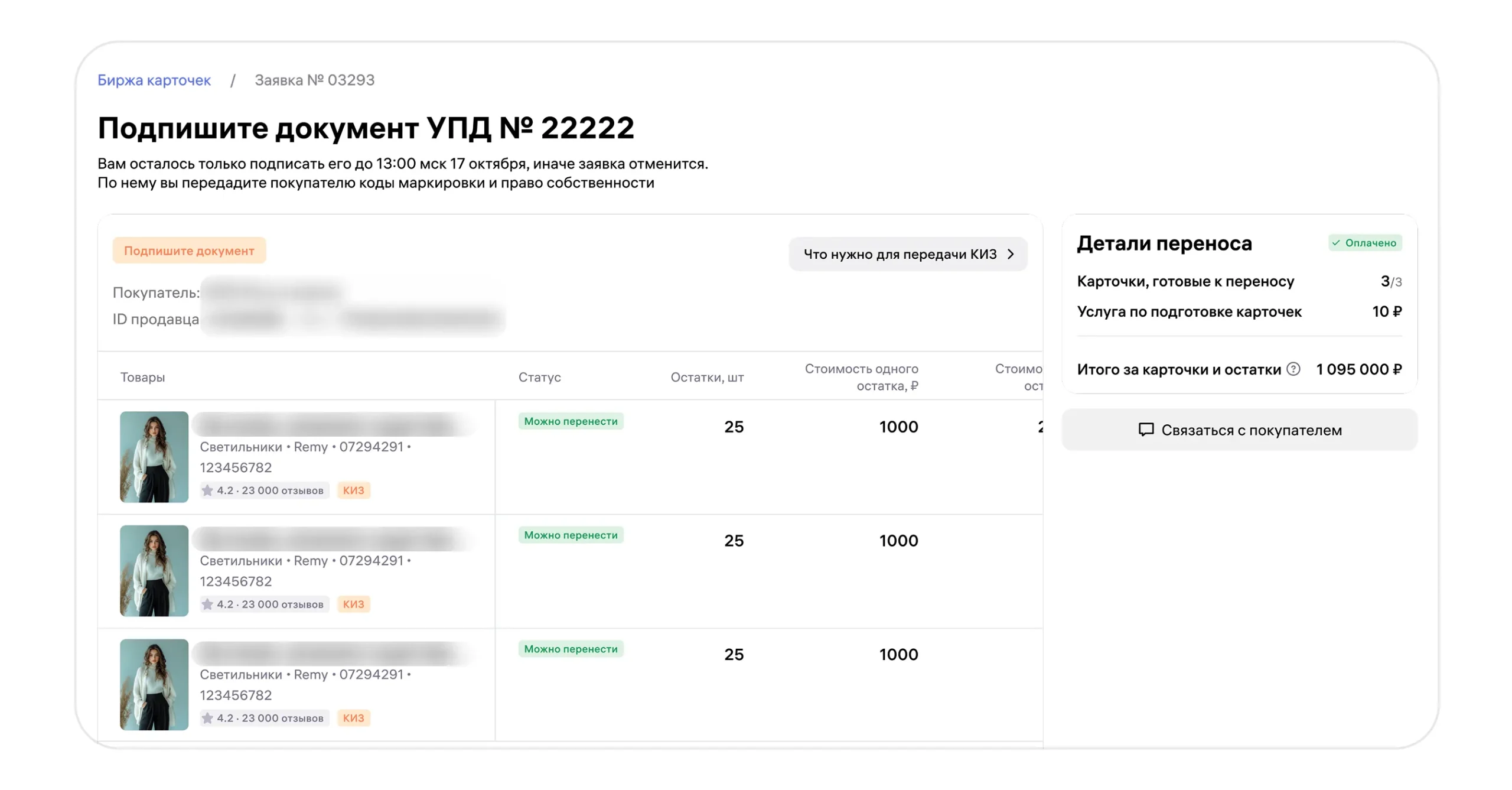The image size is (1512, 790).
Task: Click chevron arrow in the КИЗ transfer button
Action: coord(1010,254)
